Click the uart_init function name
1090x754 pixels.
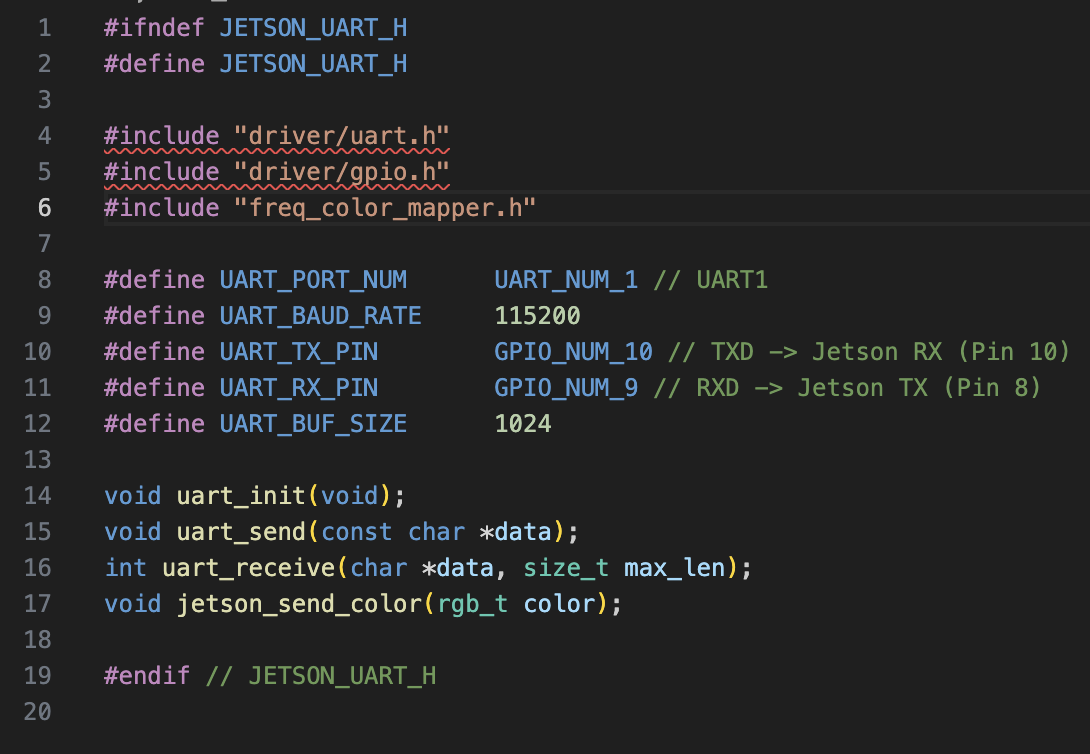pyautogui.click(x=241, y=495)
